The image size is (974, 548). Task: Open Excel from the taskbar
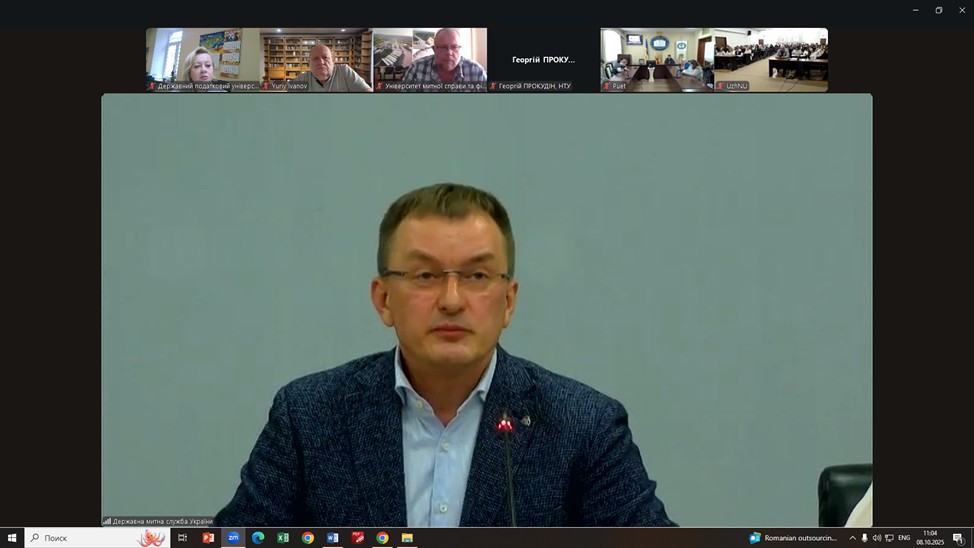point(283,538)
